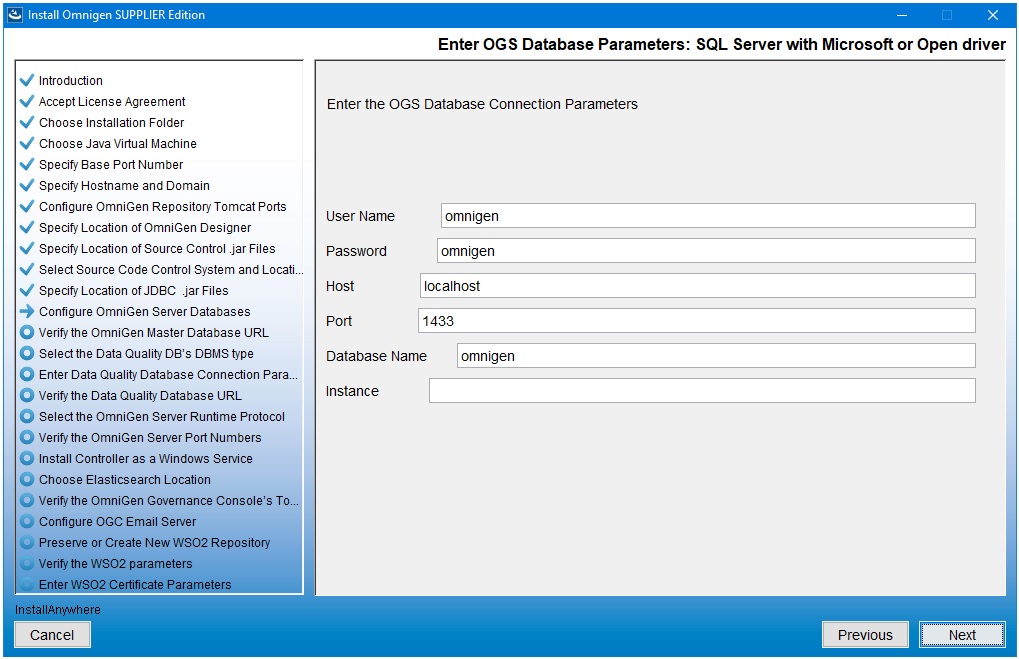This screenshot has width=1019, height=659.
Task: Click circle beside Preserve or Create New WSO2 Repository
Action: [27, 543]
